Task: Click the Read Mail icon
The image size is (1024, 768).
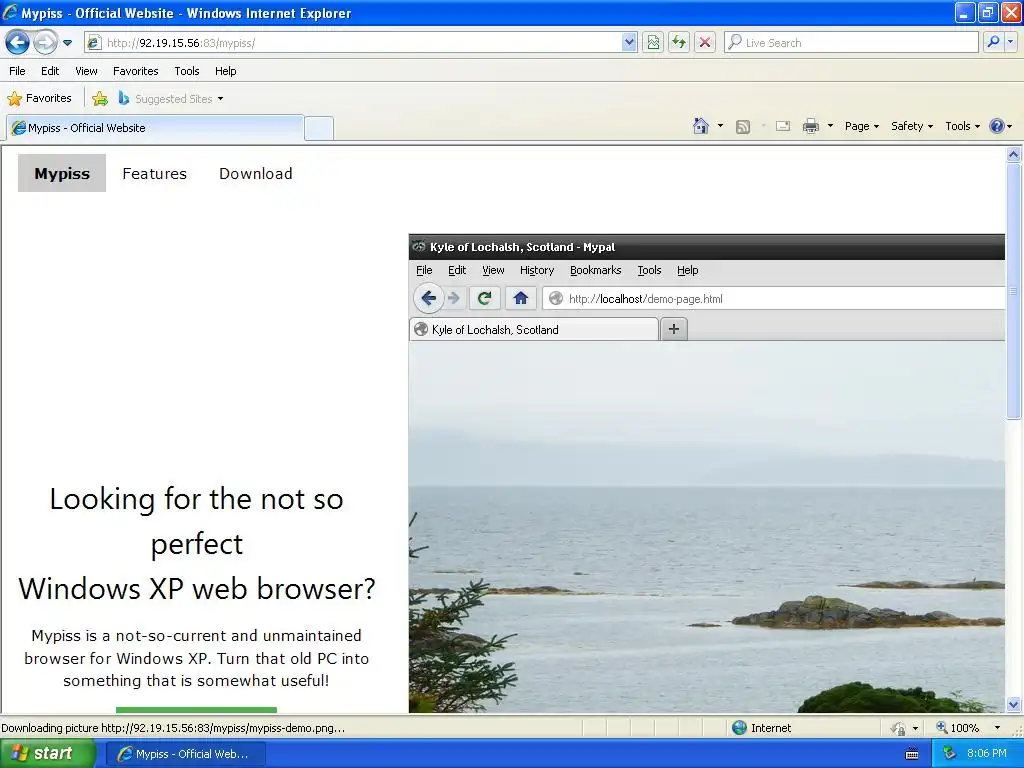Action: (783, 126)
